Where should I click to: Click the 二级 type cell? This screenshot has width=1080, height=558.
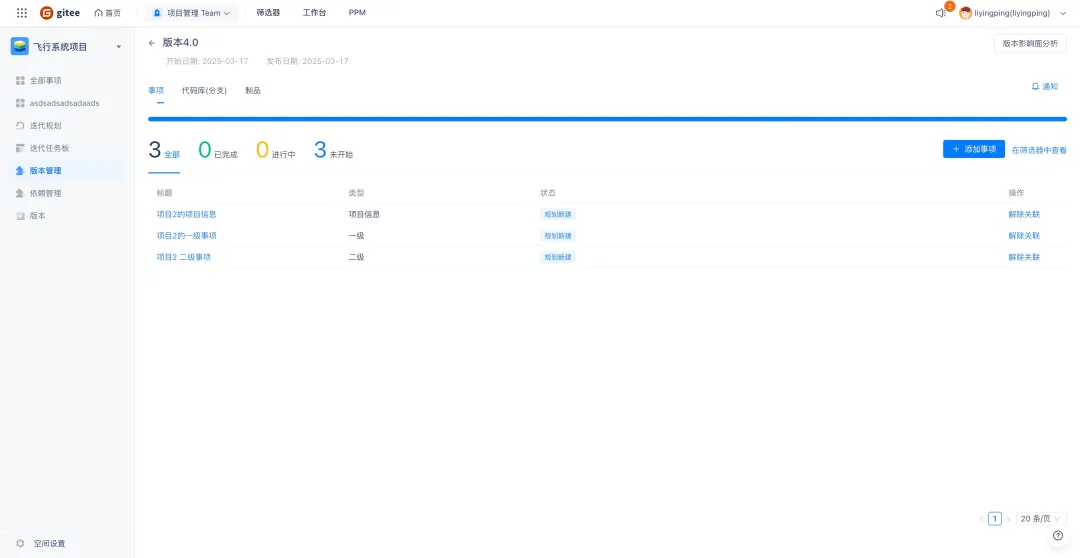356,257
